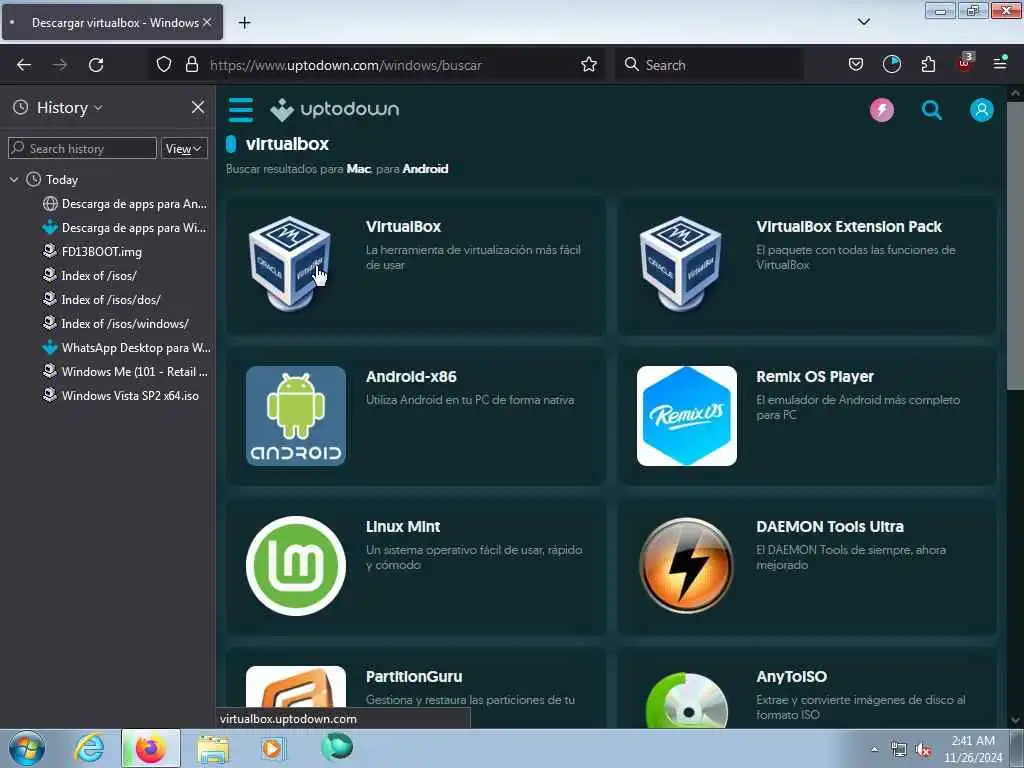Viewport: 1024px width, 768px height.
Task: Click the uBlock extension icon with badge
Action: (965, 63)
